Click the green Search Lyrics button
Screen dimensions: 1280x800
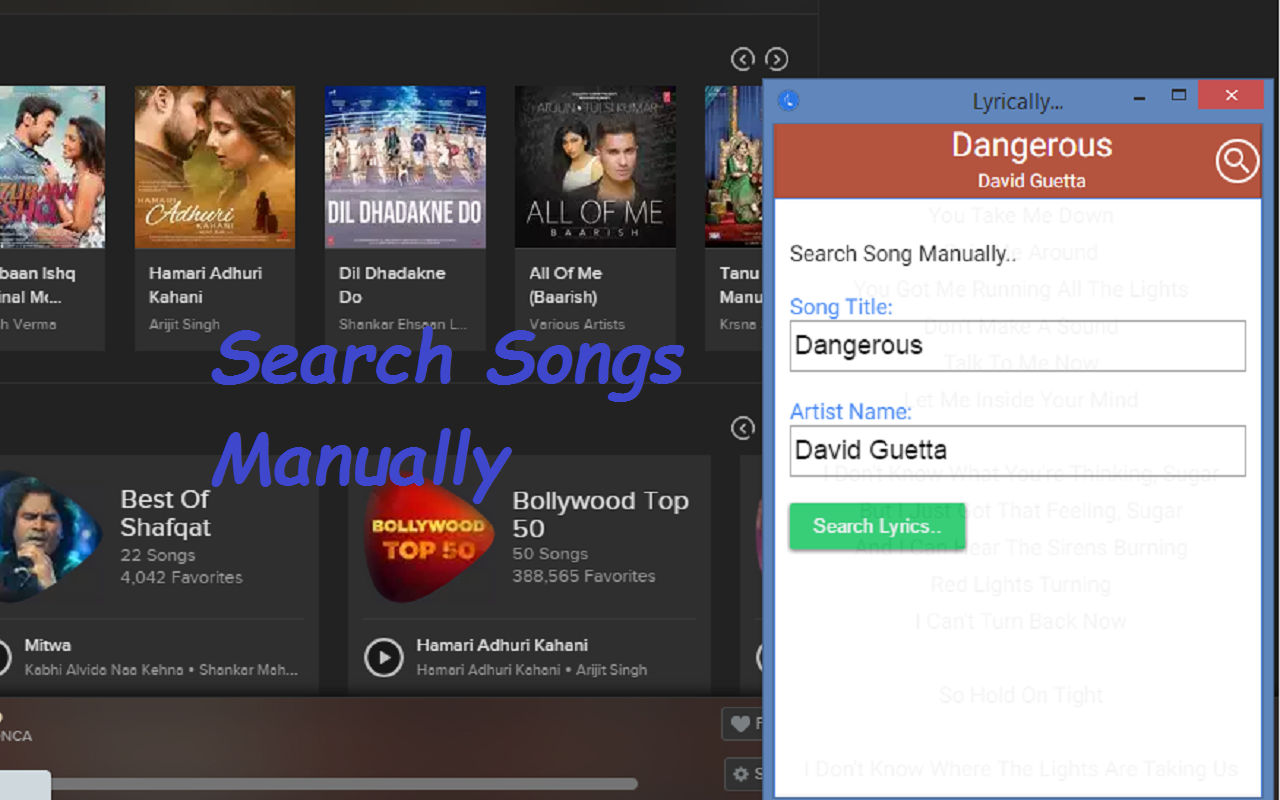tap(877, 526)
